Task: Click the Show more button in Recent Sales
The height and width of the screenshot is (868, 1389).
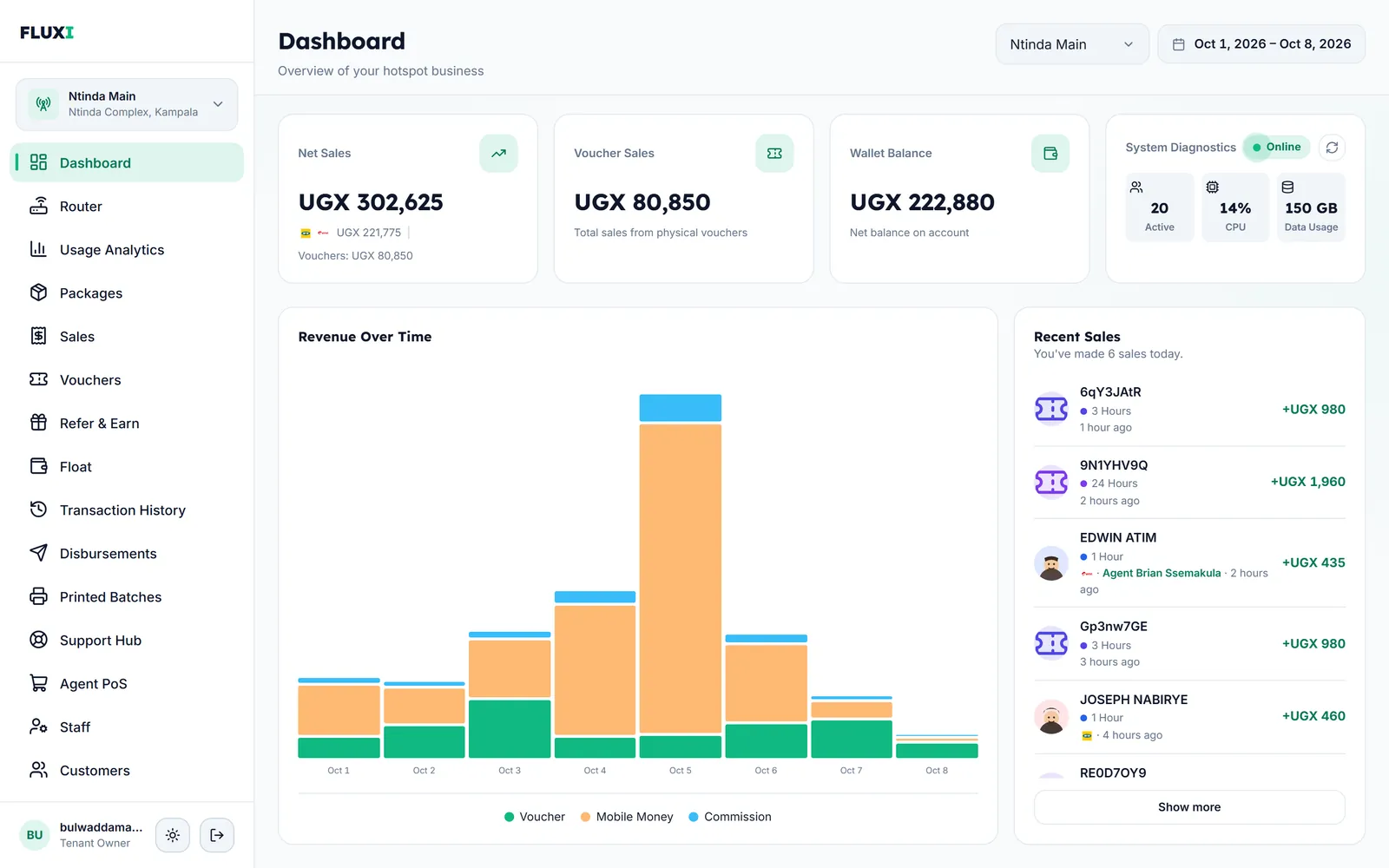Action: click(x=1189, y=807)
